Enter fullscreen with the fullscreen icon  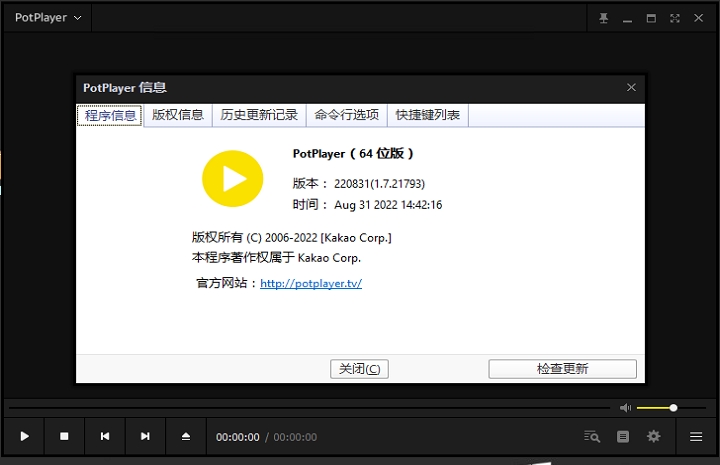click(x=675, y=18)
